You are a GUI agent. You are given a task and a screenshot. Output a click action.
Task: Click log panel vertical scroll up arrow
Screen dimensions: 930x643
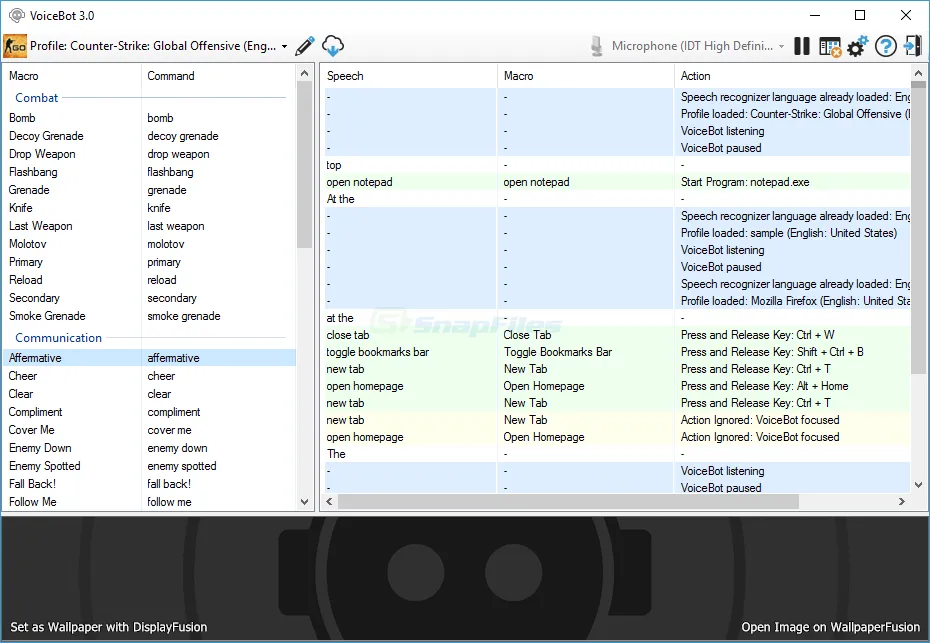pyautogui.click(x=918, y=73)
